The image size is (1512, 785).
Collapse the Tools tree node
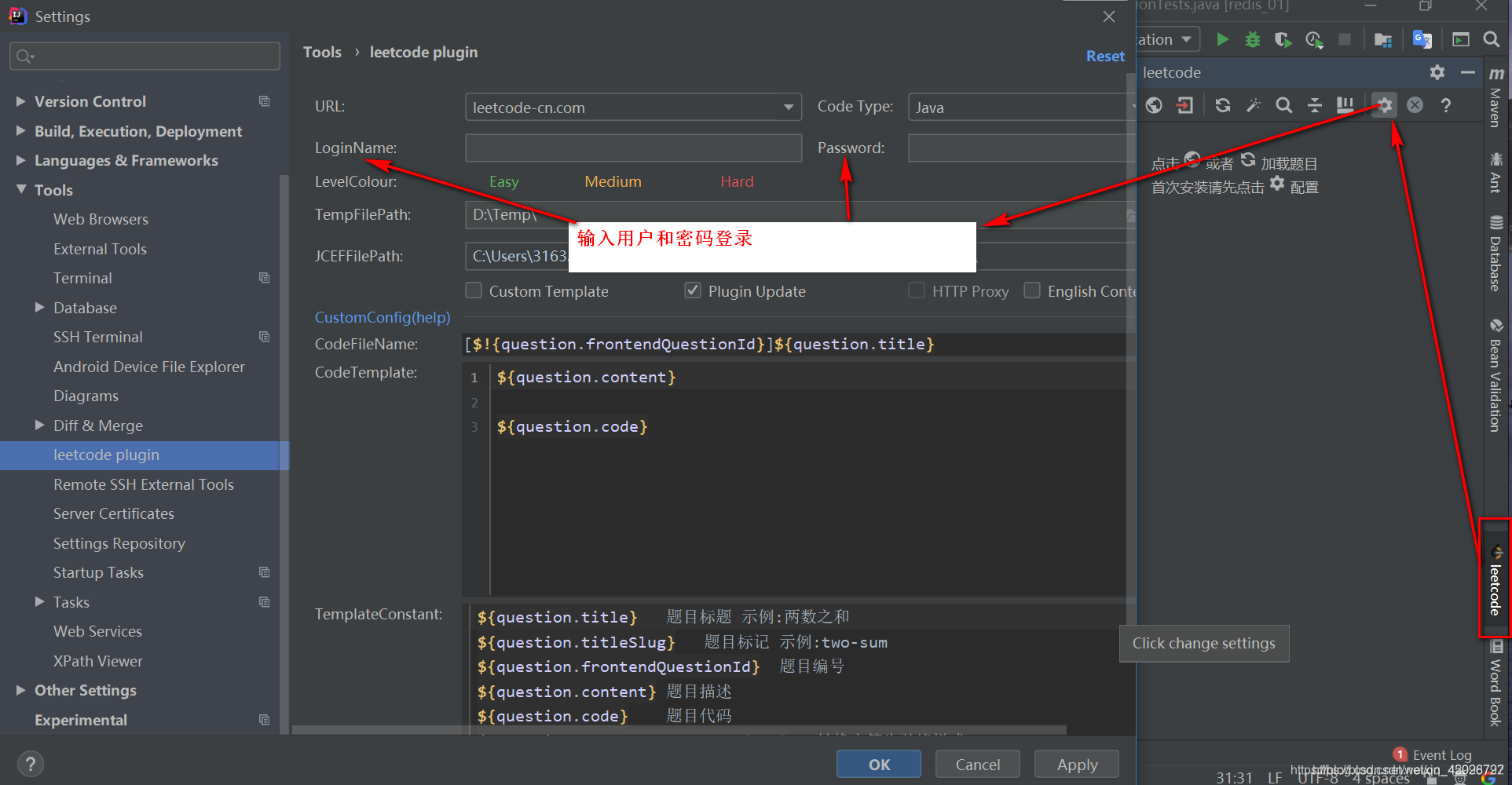[x=21, y=190]
